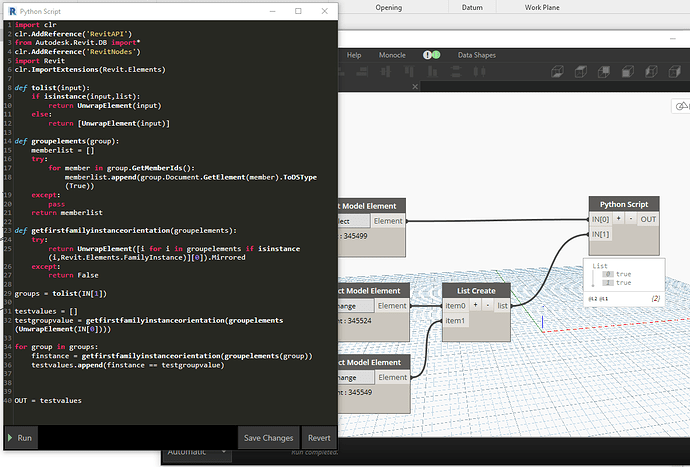The width and height of the screenshot is (690, 467).
Task: Click the Change button on the node with ID 345549
Action: coord(356,377)
